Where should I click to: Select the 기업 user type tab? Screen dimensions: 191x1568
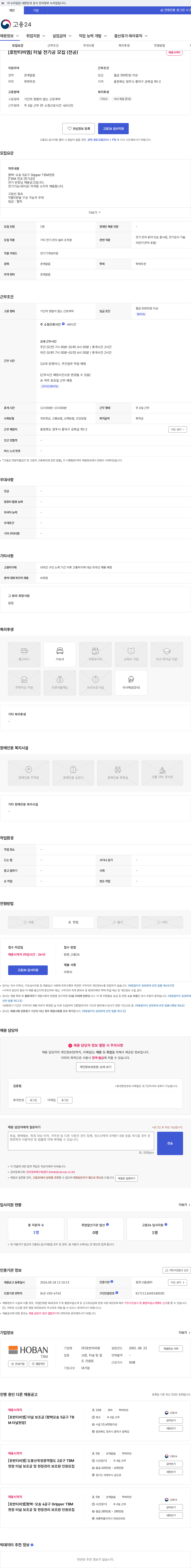36,10
